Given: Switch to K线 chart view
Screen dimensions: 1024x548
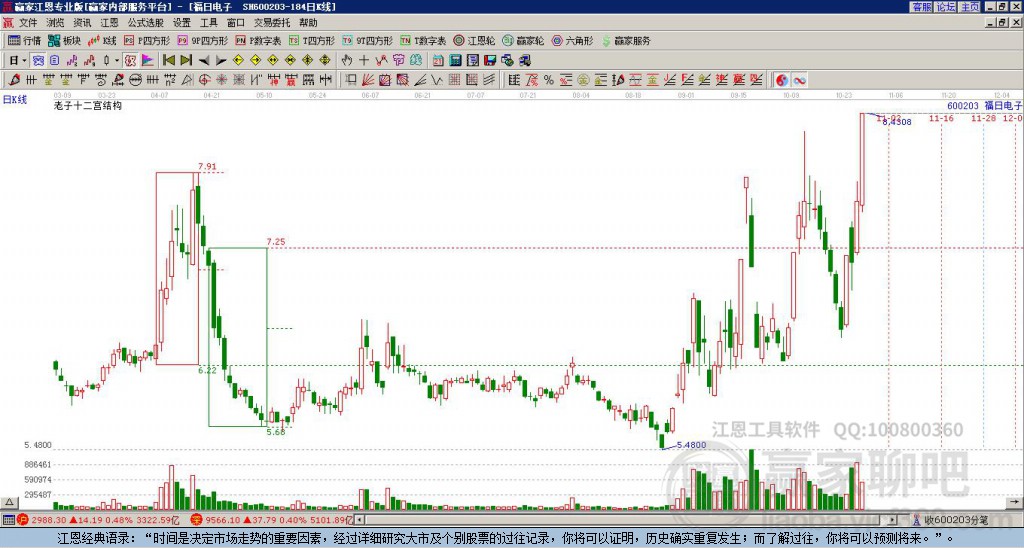Looking at the screenshot, I should pos(102,40).
